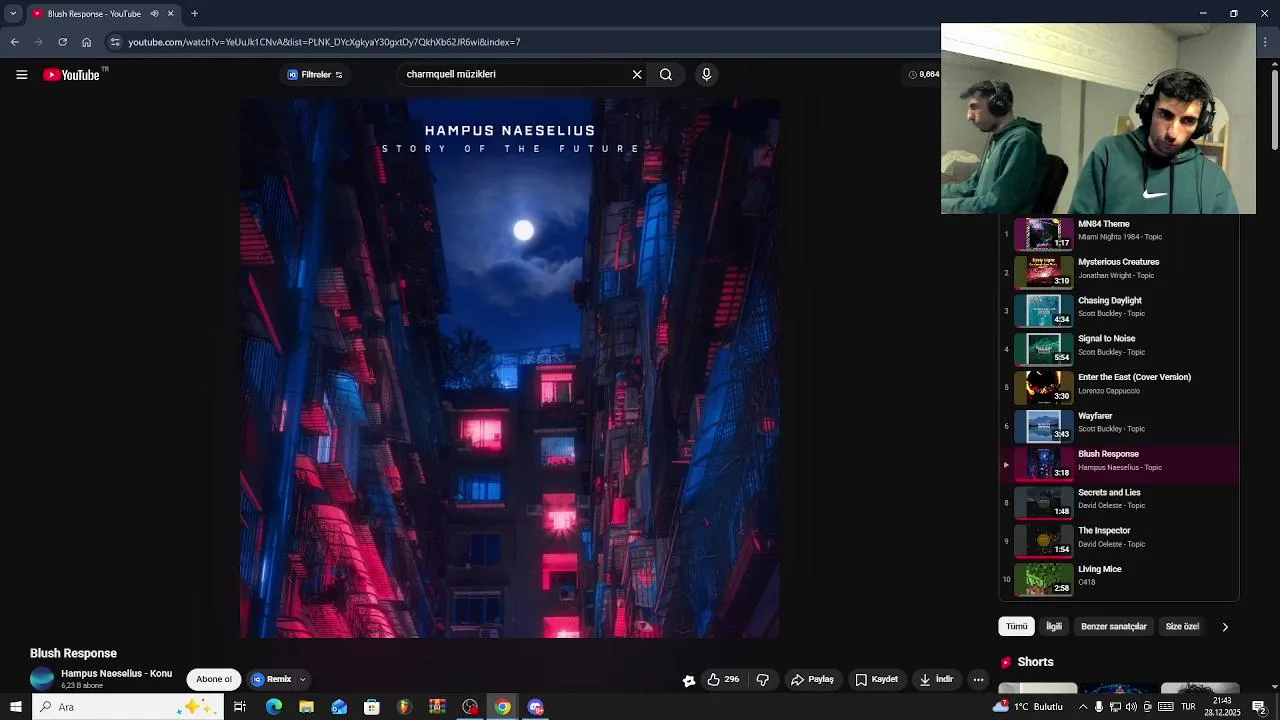Select the İlgili filter chip
This screenshot has width=1280, height=720.
pos(1054,626)
